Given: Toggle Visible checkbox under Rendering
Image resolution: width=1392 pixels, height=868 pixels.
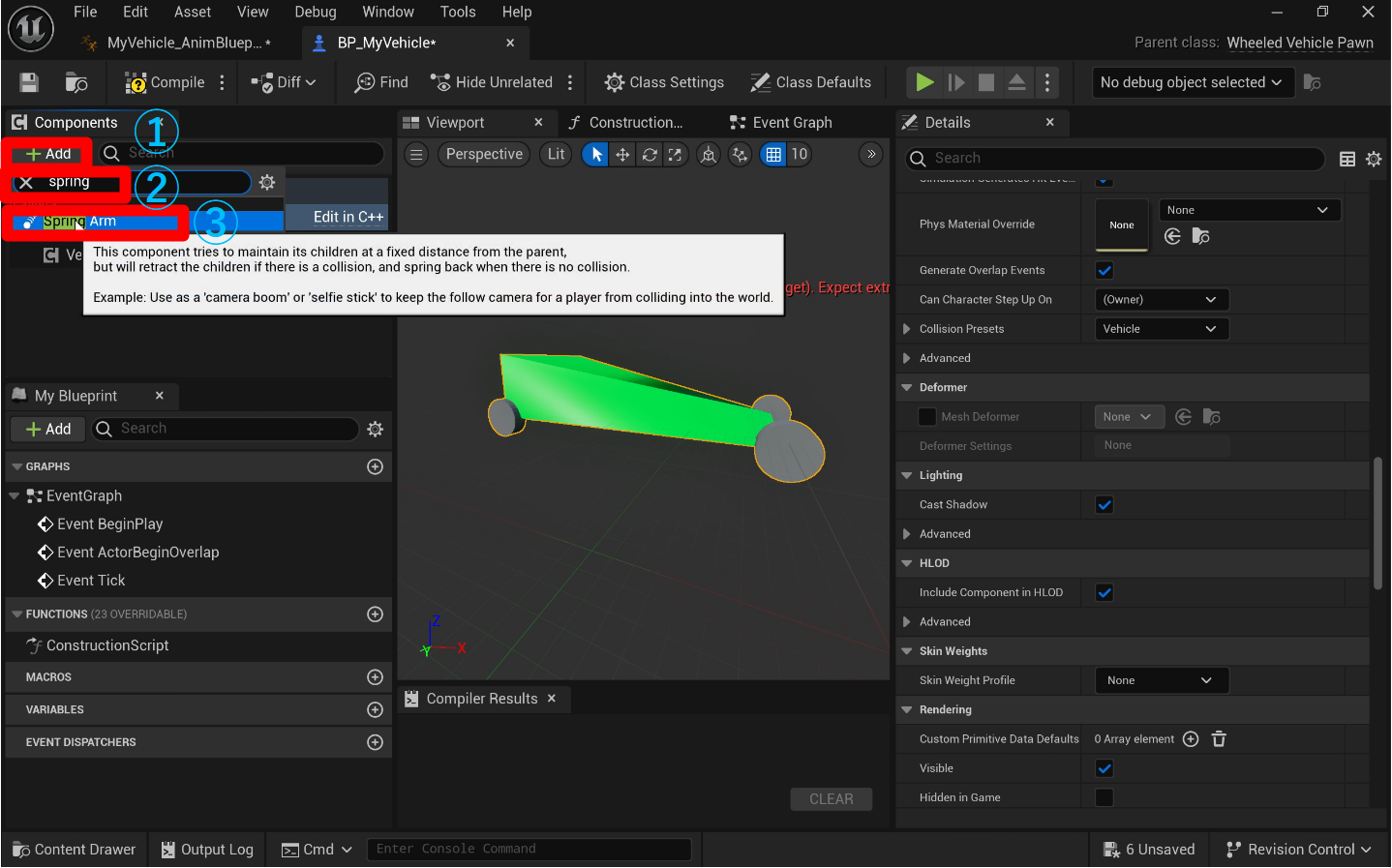Looking at the screenshot, I should 1105,768.
